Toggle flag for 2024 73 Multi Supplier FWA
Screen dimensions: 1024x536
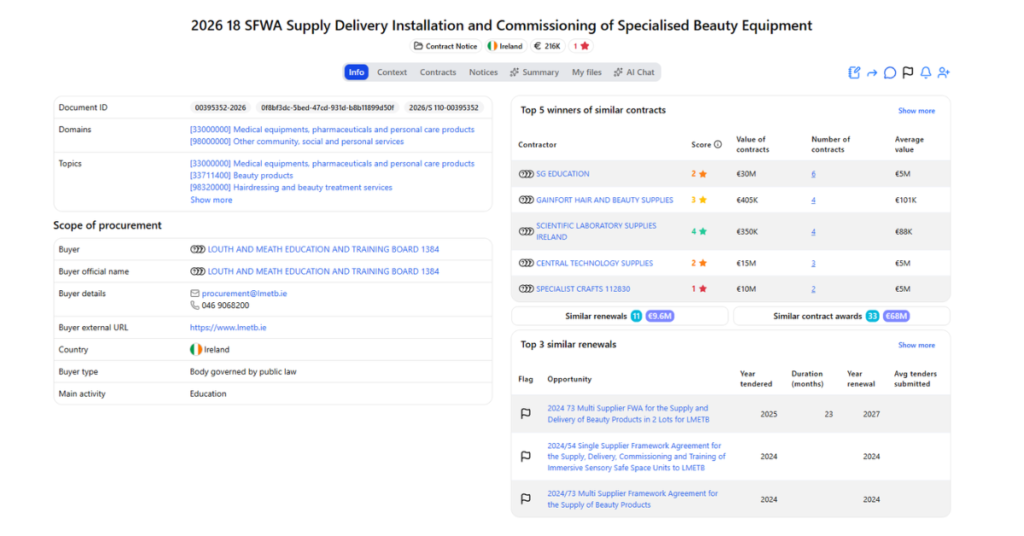[x=526, y=413]
